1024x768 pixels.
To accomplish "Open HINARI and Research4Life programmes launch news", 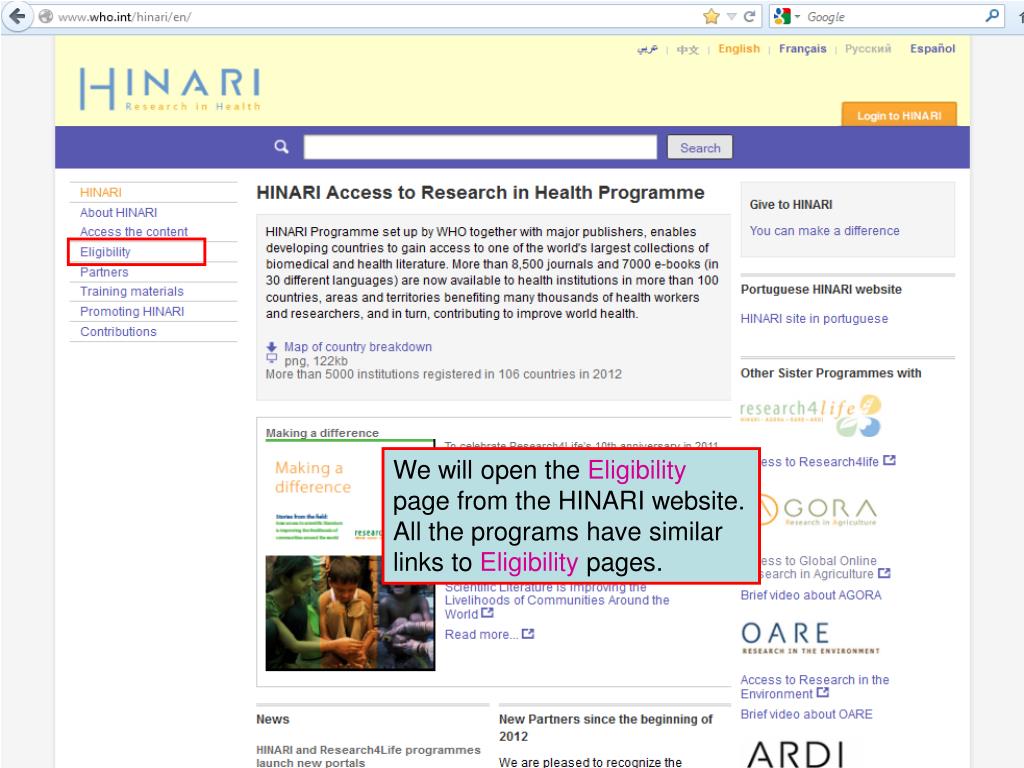I will pos(368,756).
